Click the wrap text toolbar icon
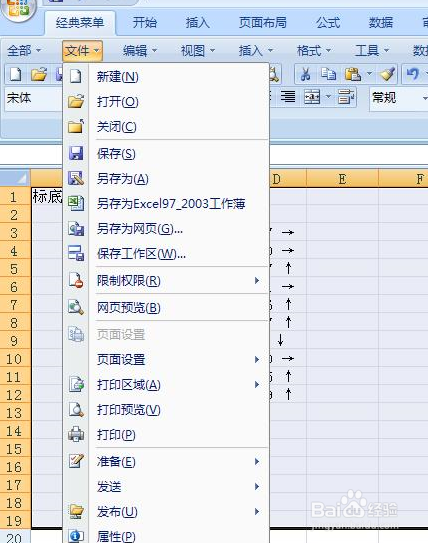This screenshot has height=543, width=428. coord(346,97)
